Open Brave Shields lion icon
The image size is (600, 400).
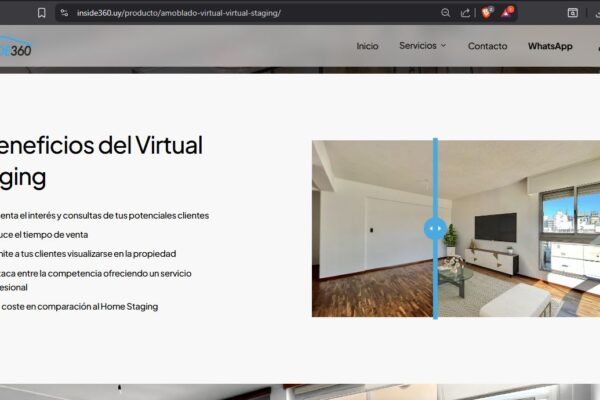pyautogui.click(x=487, y=13)
